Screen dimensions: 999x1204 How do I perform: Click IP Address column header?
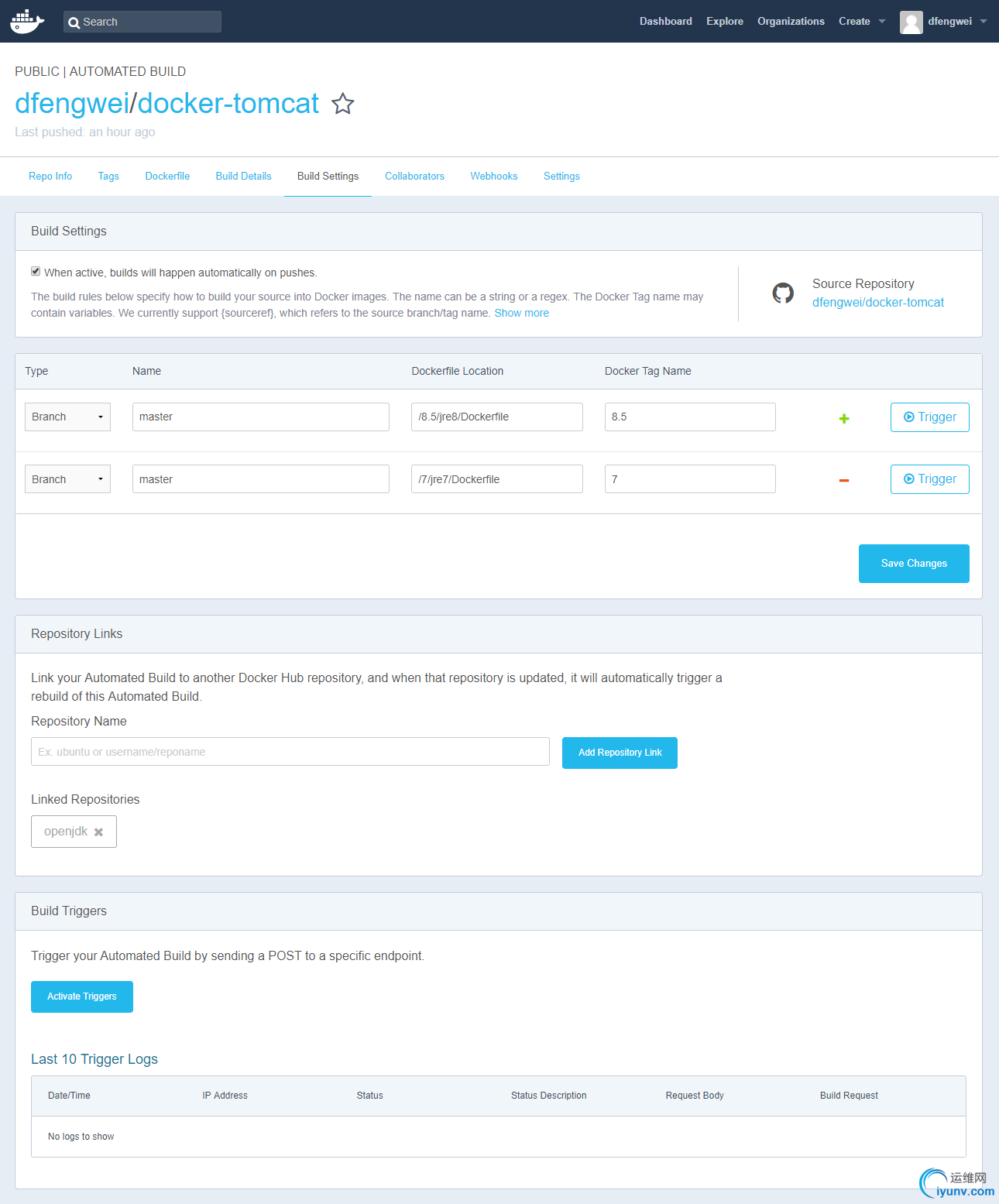coord(225,1096)
